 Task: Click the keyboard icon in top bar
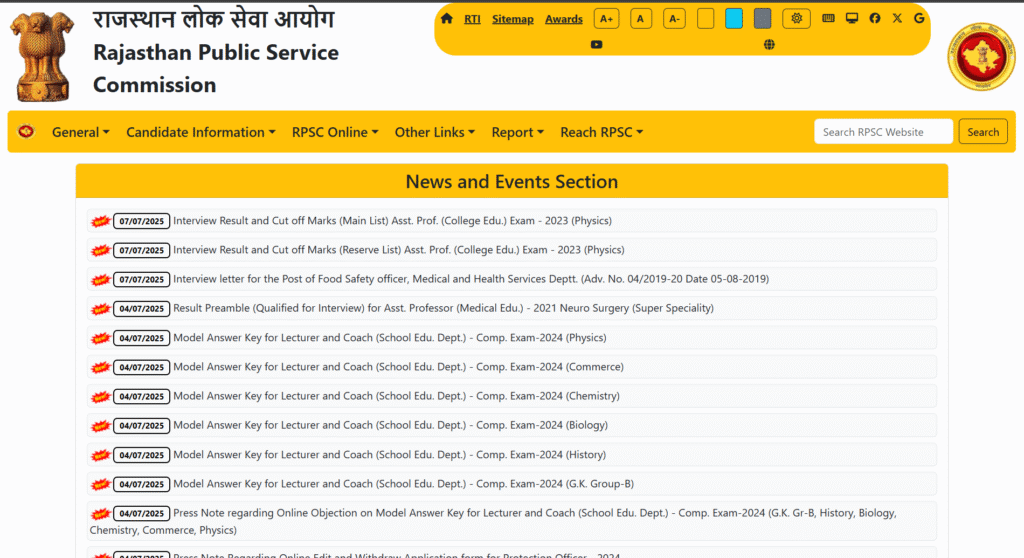(x=828, y=18)
